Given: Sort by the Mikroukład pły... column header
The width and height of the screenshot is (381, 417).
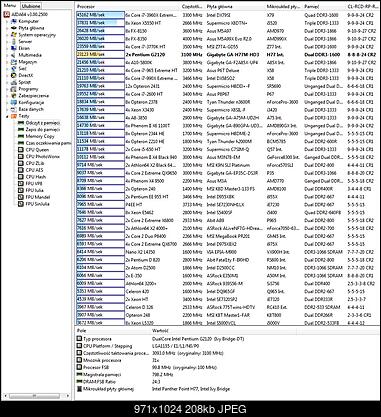Looking at the screenshot, I should point(284,7).
